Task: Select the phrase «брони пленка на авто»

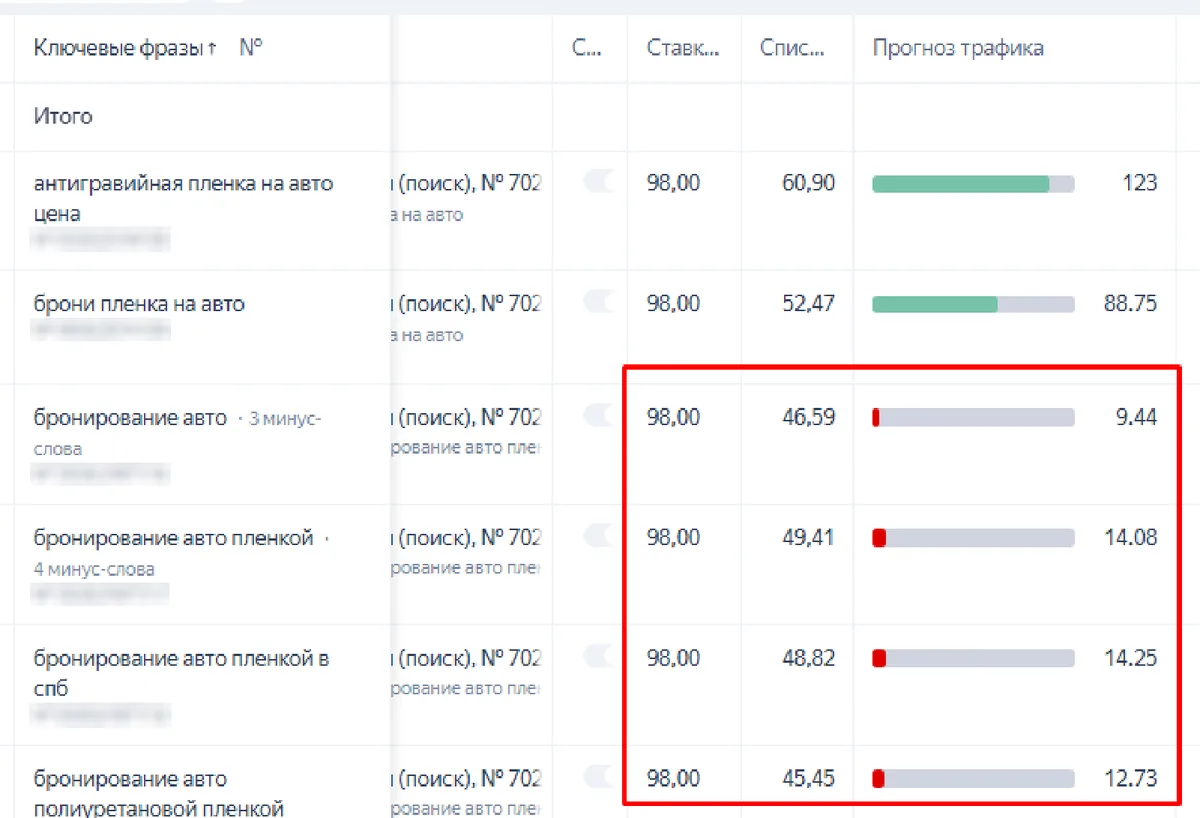Action: [139, 303]
